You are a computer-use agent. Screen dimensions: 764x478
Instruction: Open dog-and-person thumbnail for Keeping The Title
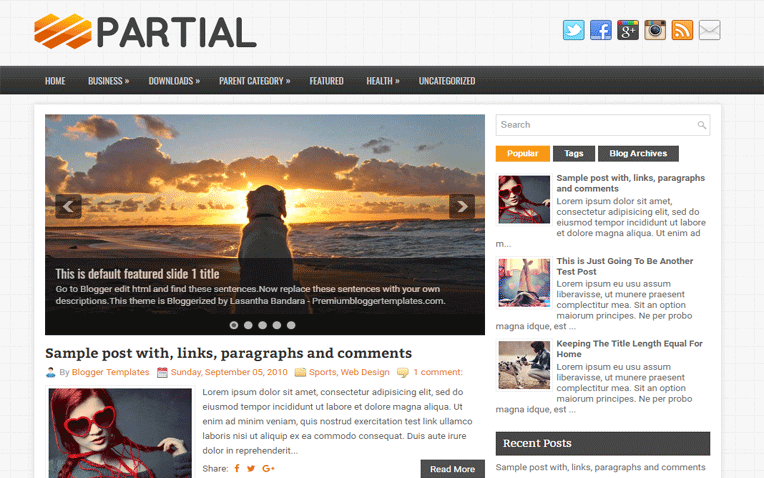click(x=524, y=365)
